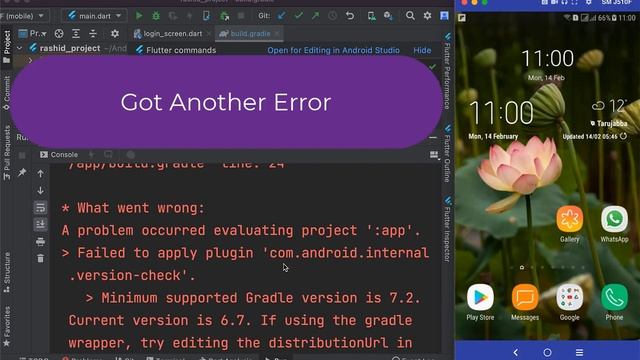Open the device selector (mobile) dropdown
This screenshot has width=640, height=360.
coord(23,16)
